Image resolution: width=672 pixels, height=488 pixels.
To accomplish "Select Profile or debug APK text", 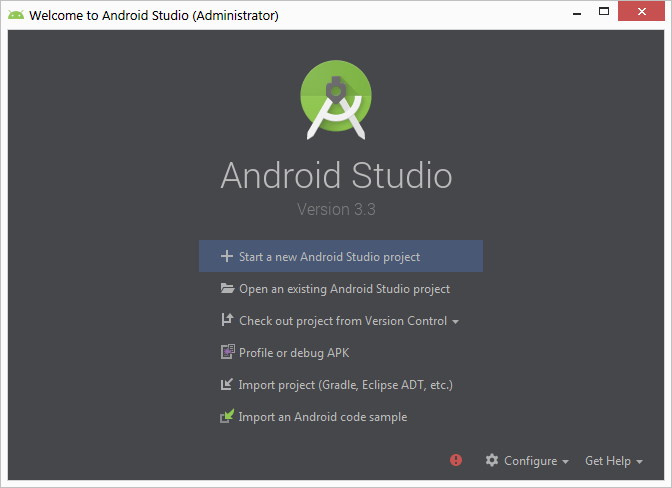I will (294, 353).
